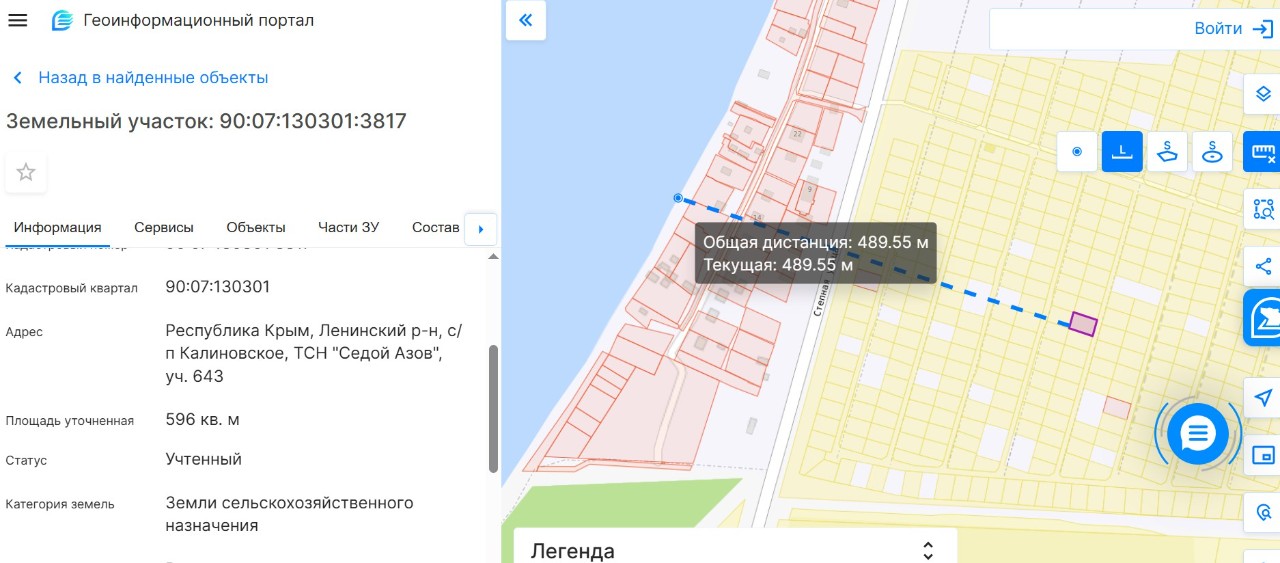Switch to the Части ЗУ tab

tap(349, 227)
